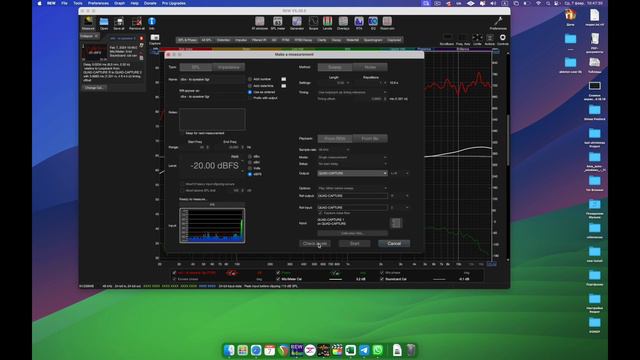Click the Measure toolbar icon in REW

[88, 23]
